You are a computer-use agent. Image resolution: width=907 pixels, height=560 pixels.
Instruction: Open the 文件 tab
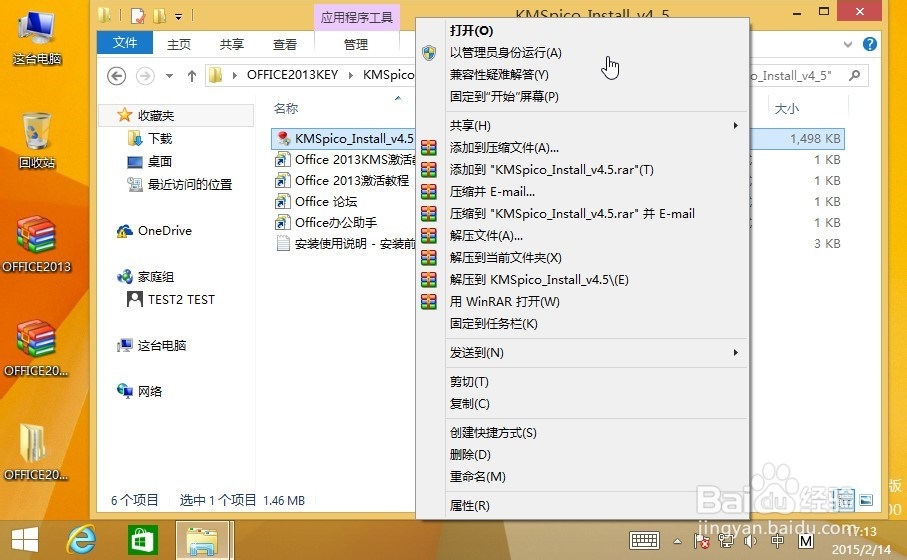125,43
